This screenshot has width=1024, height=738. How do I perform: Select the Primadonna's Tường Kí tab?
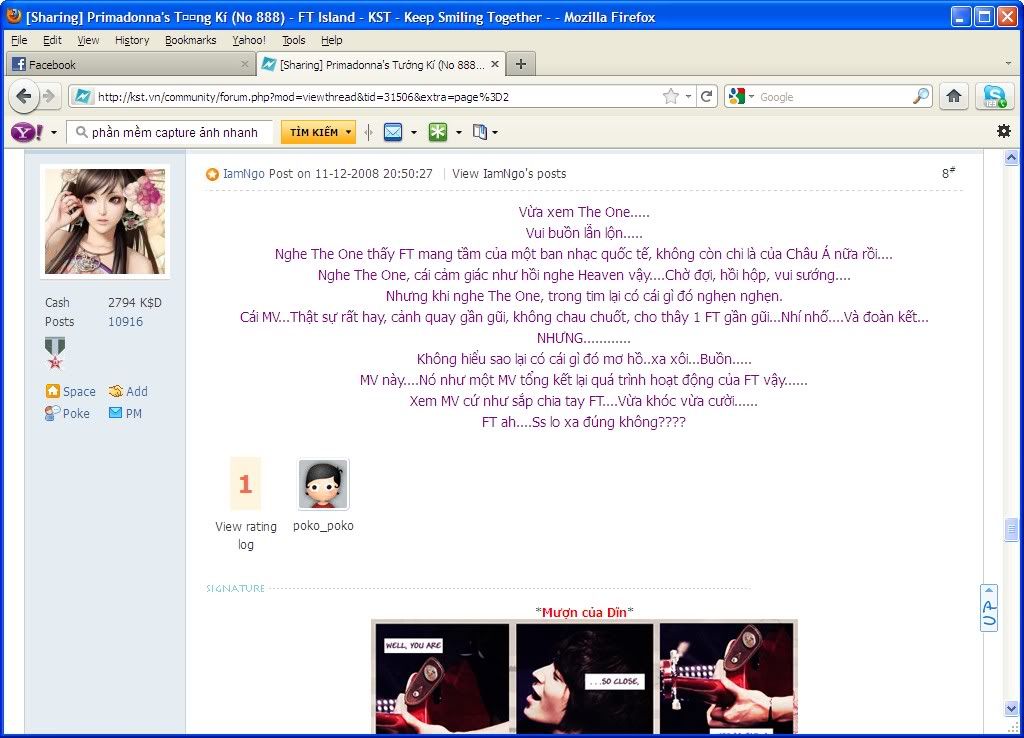(x=381, y=64)
